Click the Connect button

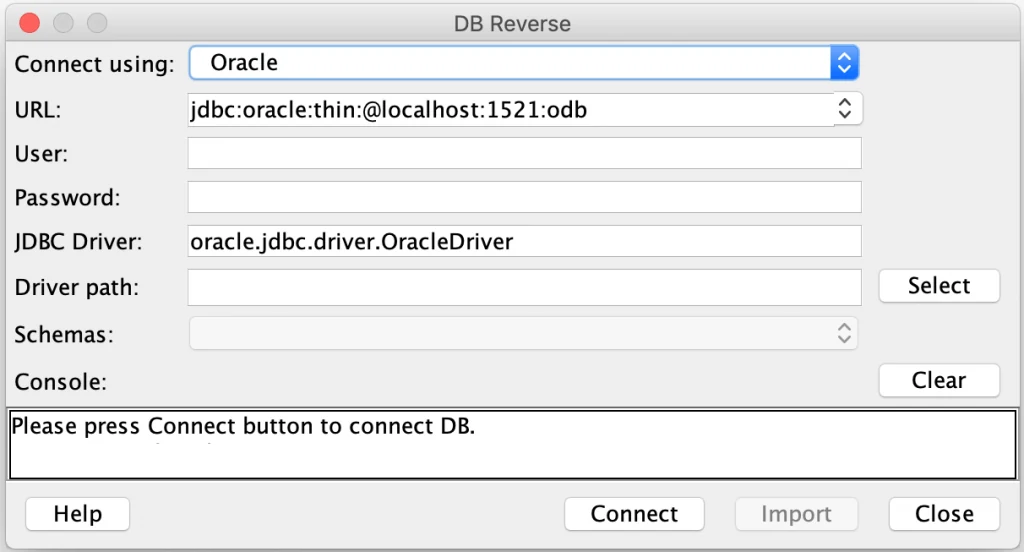[x=634, y=514]
